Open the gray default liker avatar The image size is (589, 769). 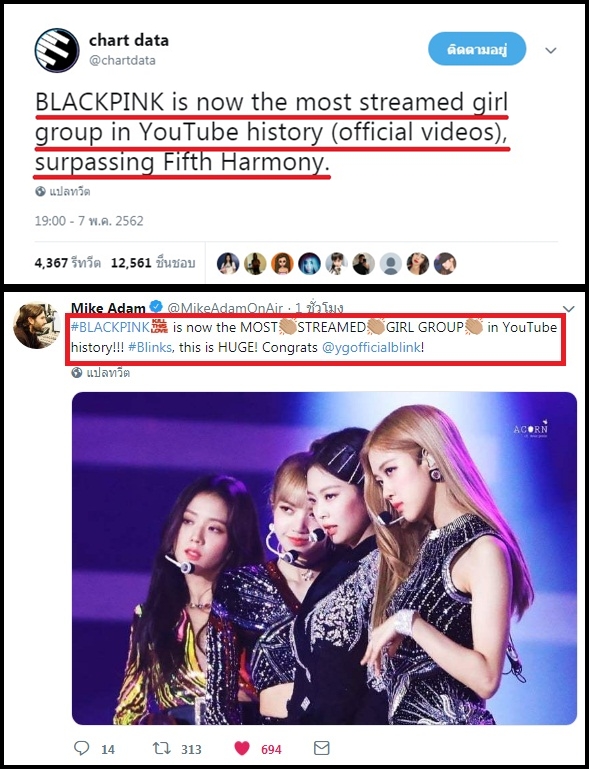pos(391,263)
